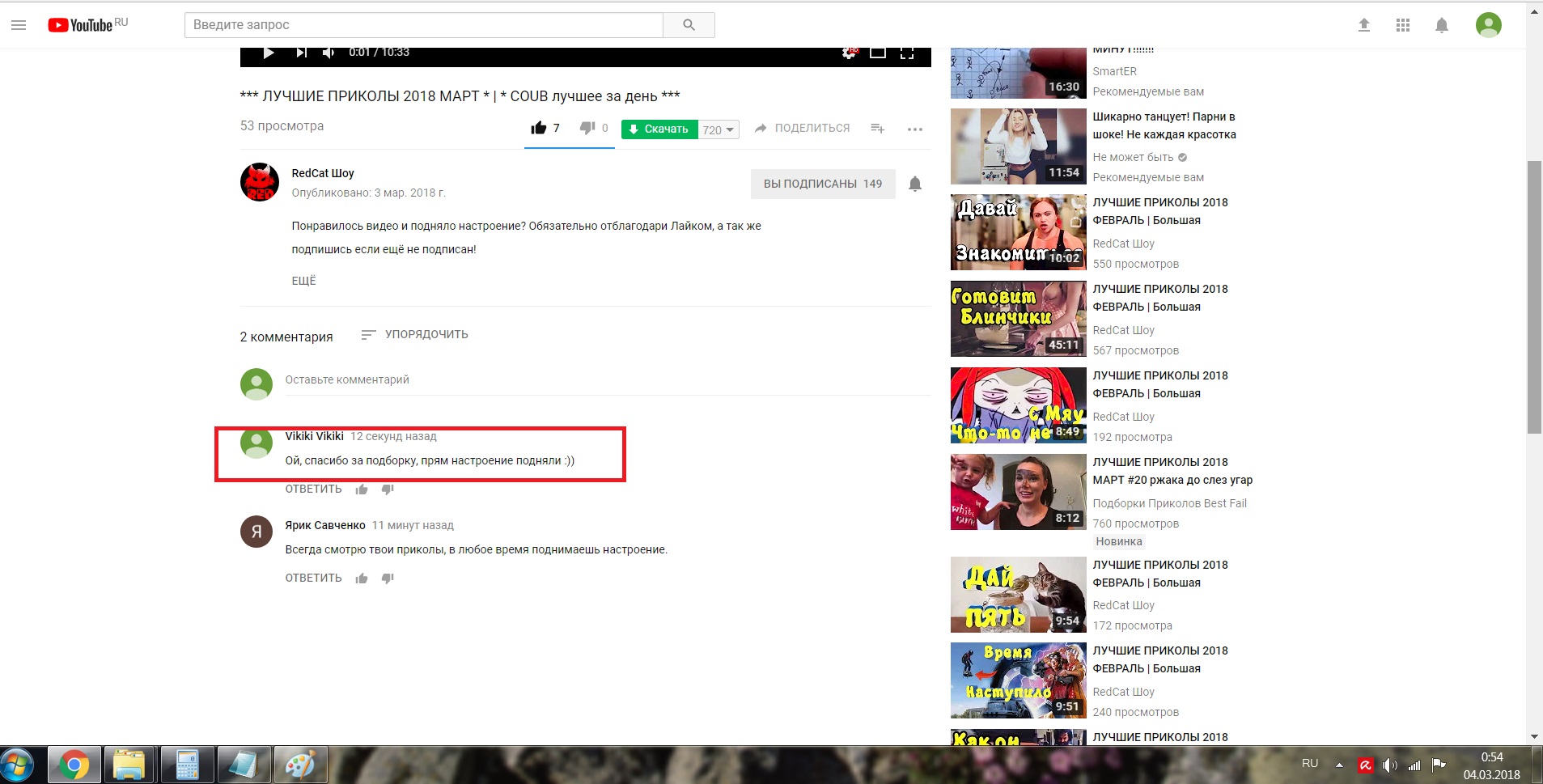Screen dimensions: 1543x784
Task: Open the YouTube apps grid
Action: tap(1403, 25)
